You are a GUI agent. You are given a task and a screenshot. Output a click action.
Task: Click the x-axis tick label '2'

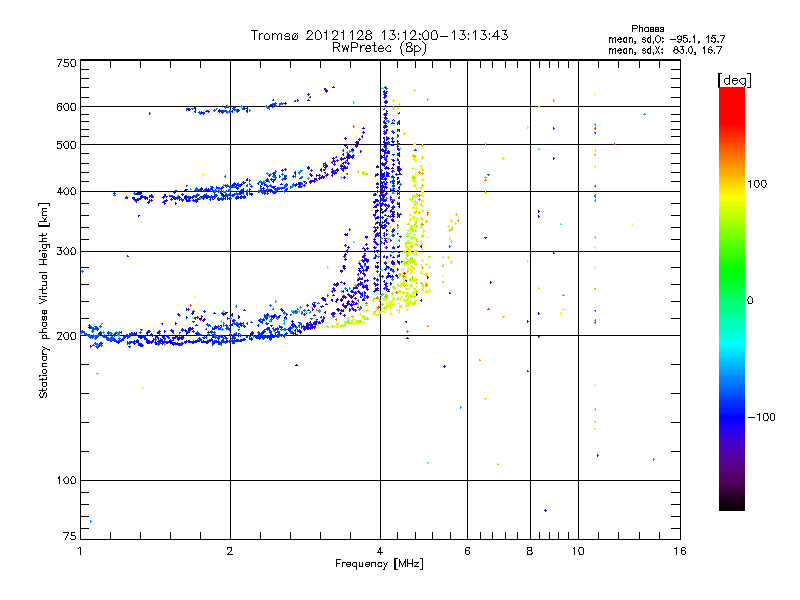click(230, 551)
